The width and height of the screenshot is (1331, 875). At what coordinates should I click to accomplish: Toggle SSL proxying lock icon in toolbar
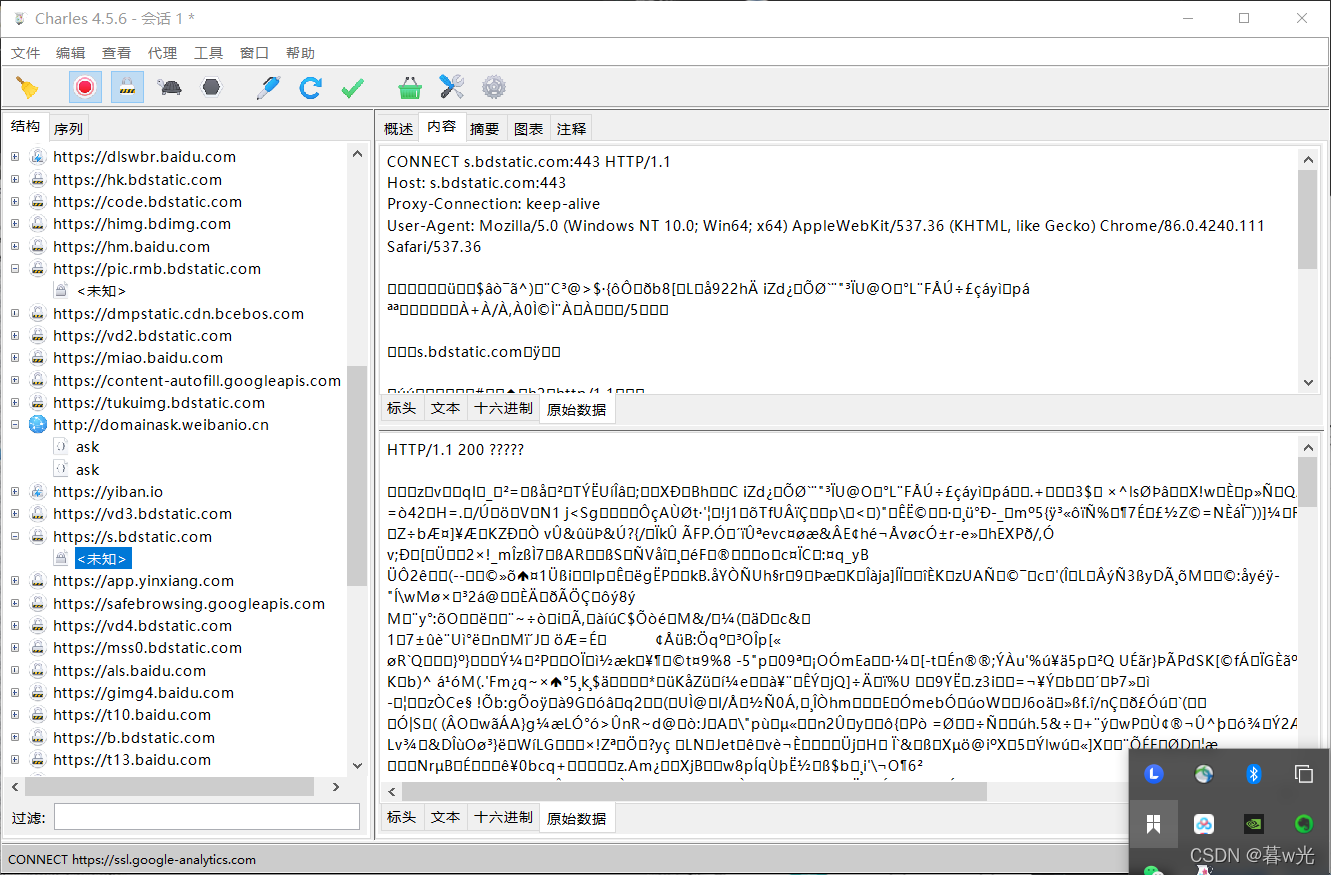(x=127, y=87)
